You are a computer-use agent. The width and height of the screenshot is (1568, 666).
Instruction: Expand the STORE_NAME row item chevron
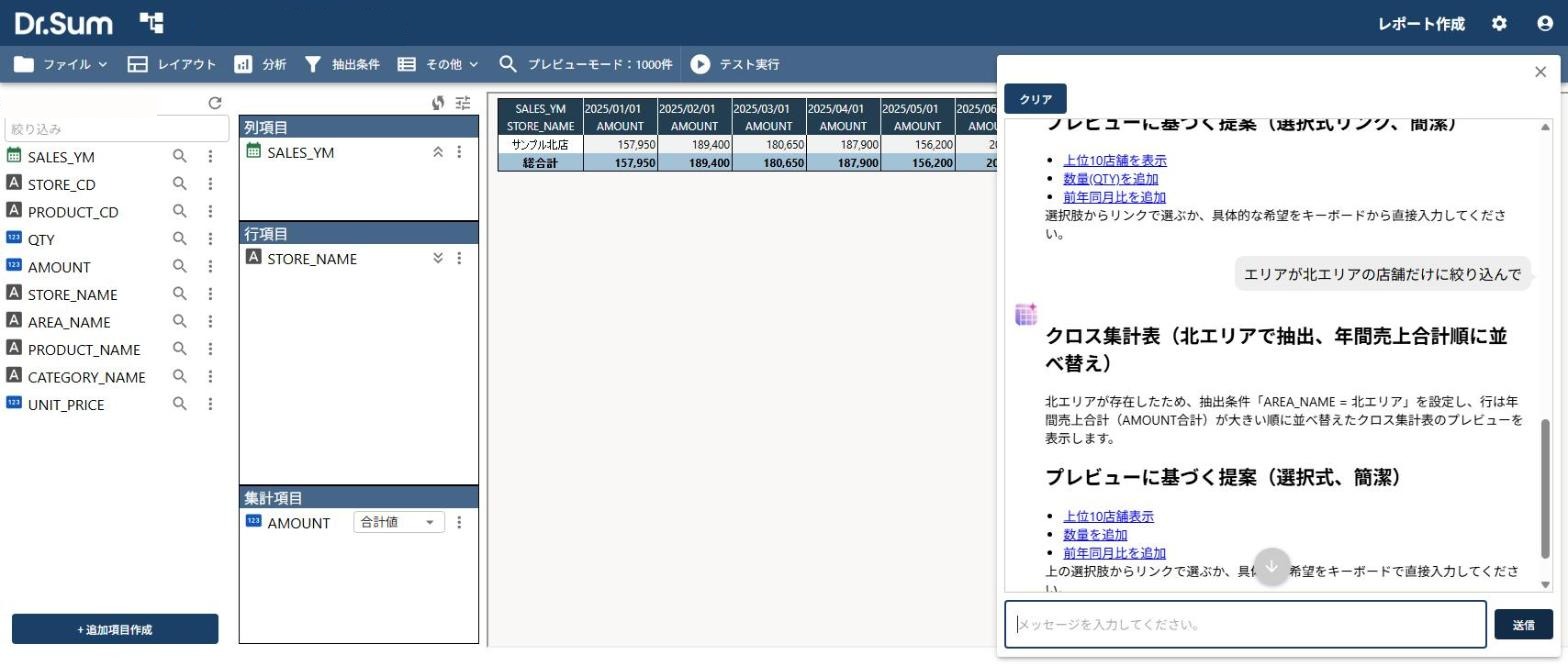click(437, 258)
